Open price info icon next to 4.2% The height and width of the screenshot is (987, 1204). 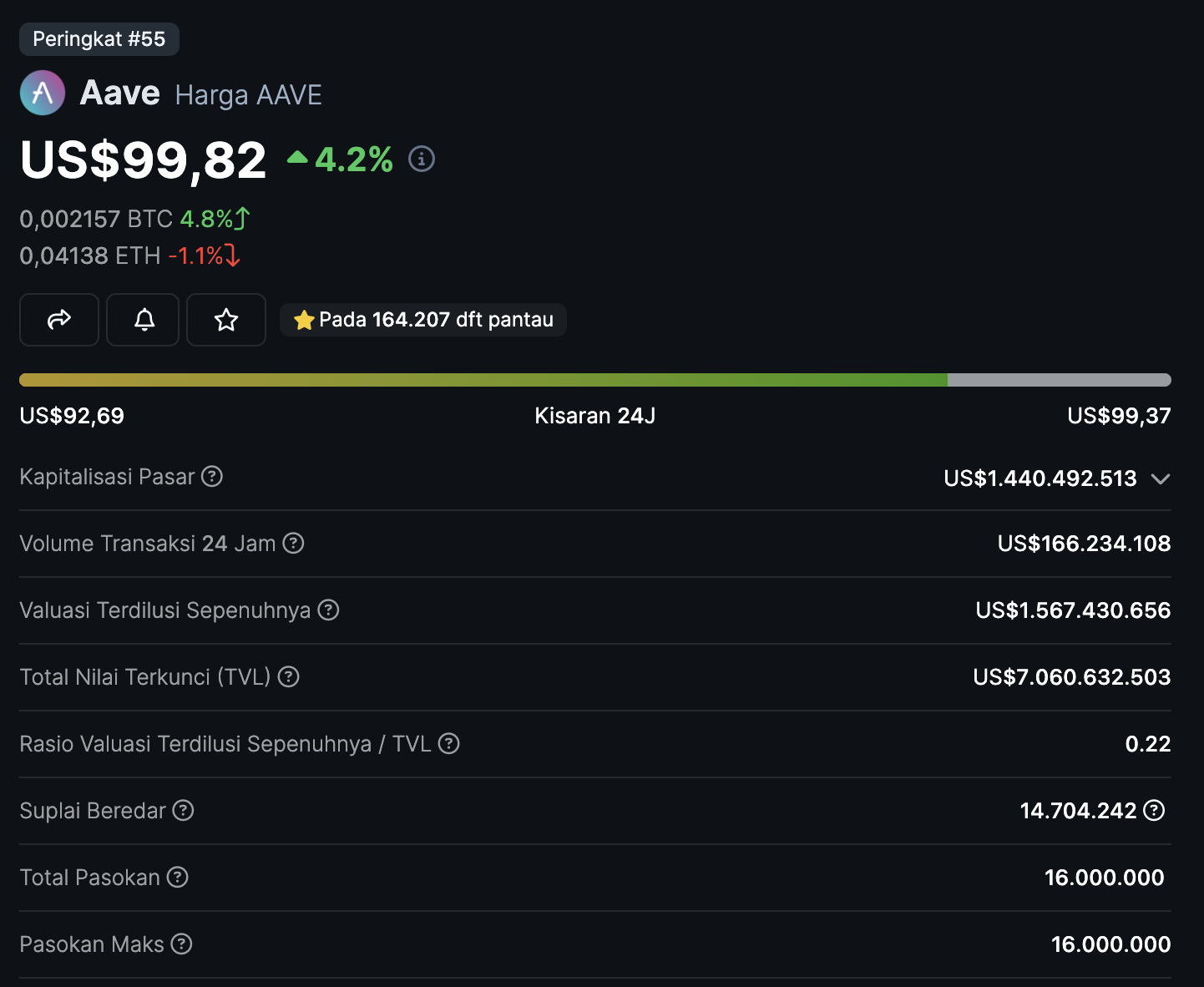pos(422,159)
